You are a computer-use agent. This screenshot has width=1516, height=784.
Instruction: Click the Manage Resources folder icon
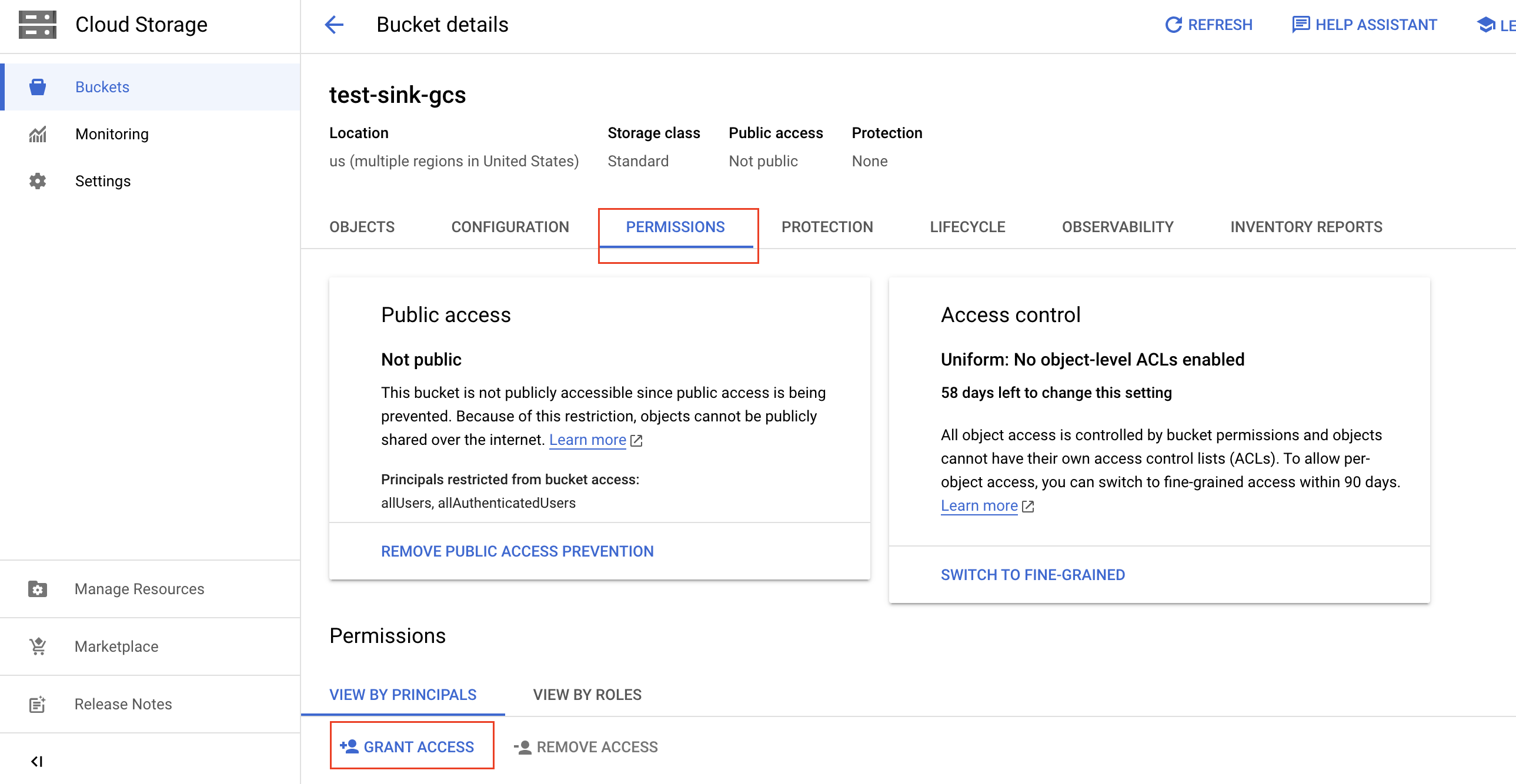(x=38, y=589)
